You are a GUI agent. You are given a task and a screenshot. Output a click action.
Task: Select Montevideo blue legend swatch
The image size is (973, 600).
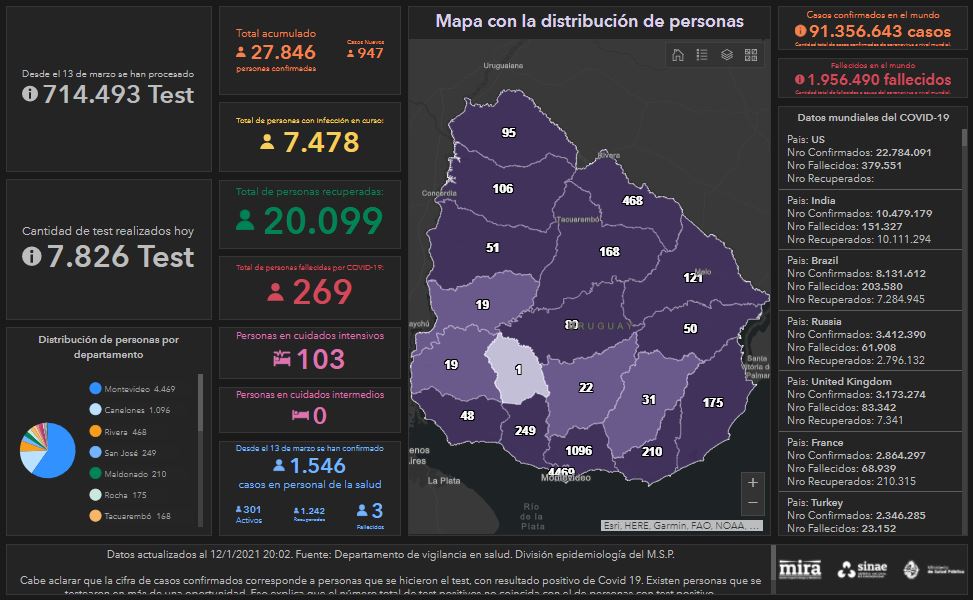click(95, 389)
